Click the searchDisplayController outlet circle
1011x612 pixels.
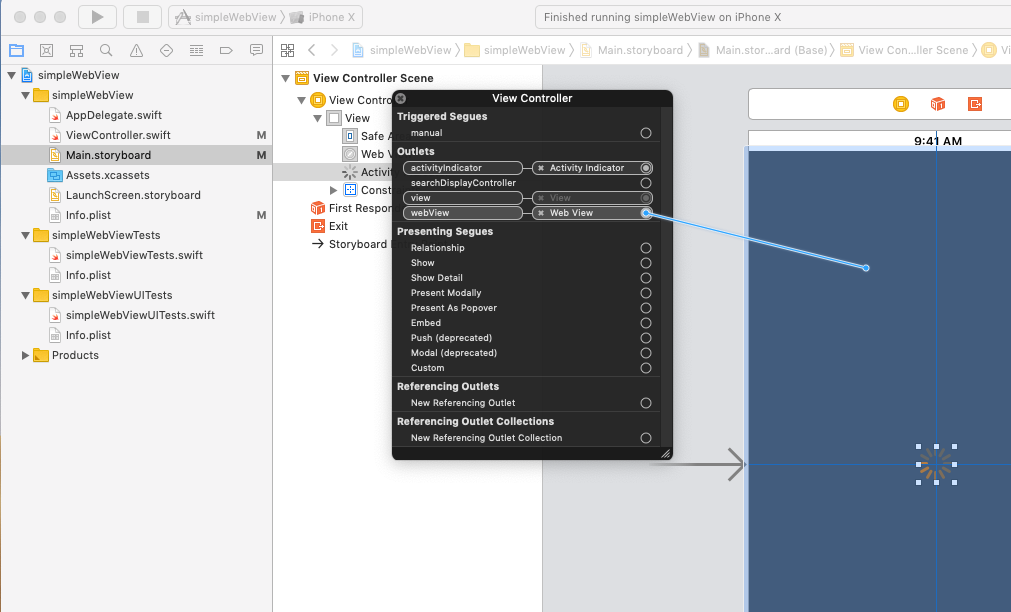click(646, 183)
